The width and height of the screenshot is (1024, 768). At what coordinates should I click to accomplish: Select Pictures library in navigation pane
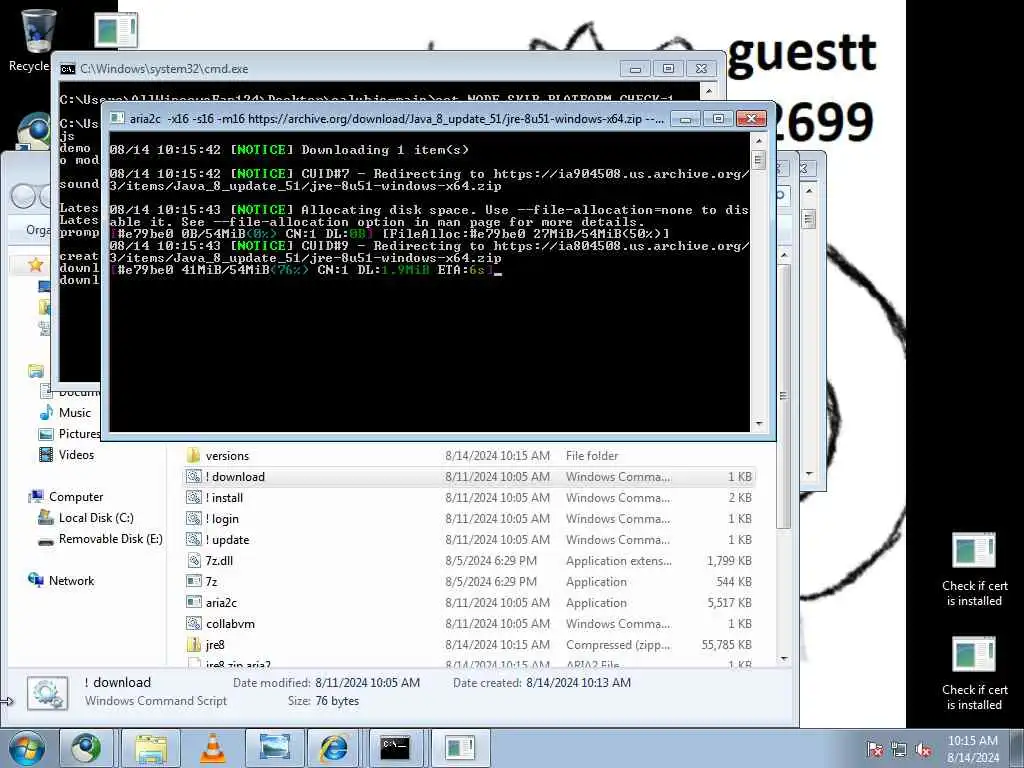tap(69, 434)
